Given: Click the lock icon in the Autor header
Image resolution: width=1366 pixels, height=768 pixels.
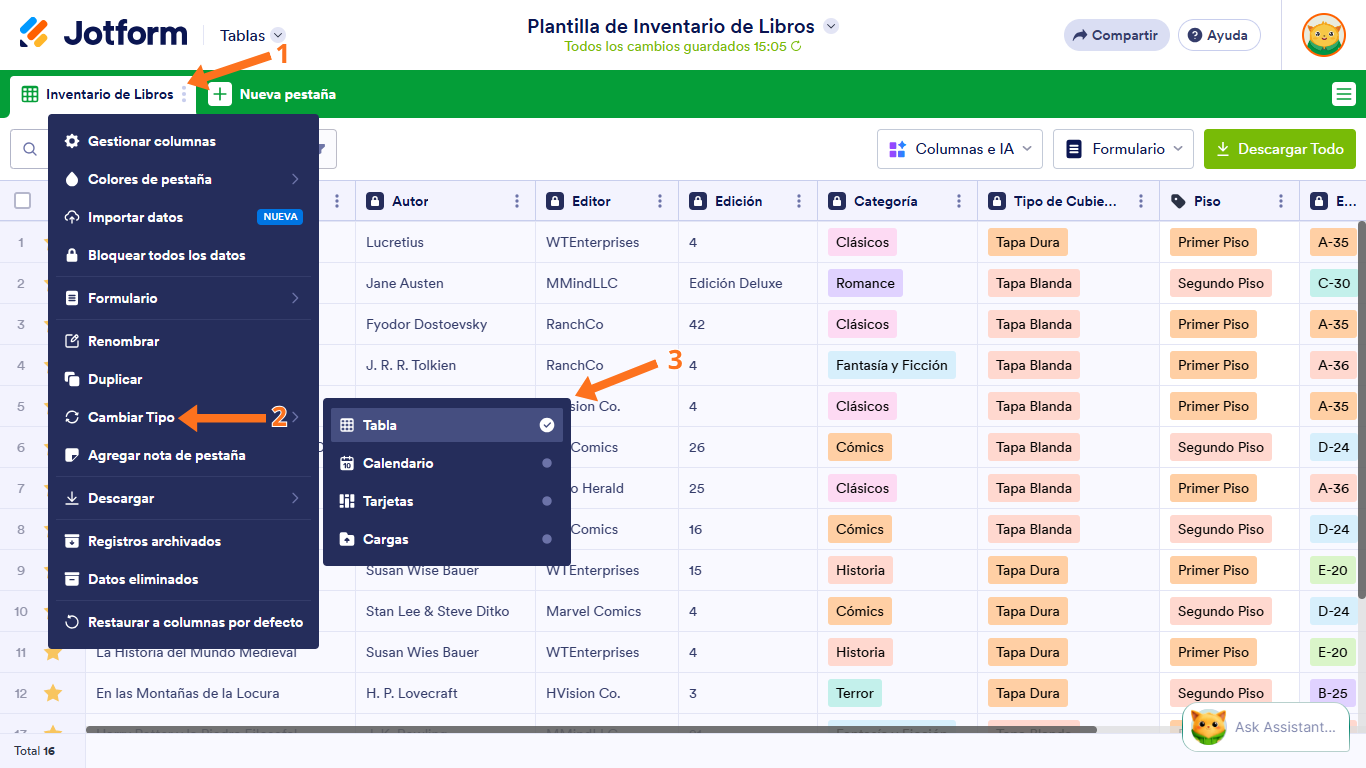Looking at the screenshot, I should [x=375, y=201].
